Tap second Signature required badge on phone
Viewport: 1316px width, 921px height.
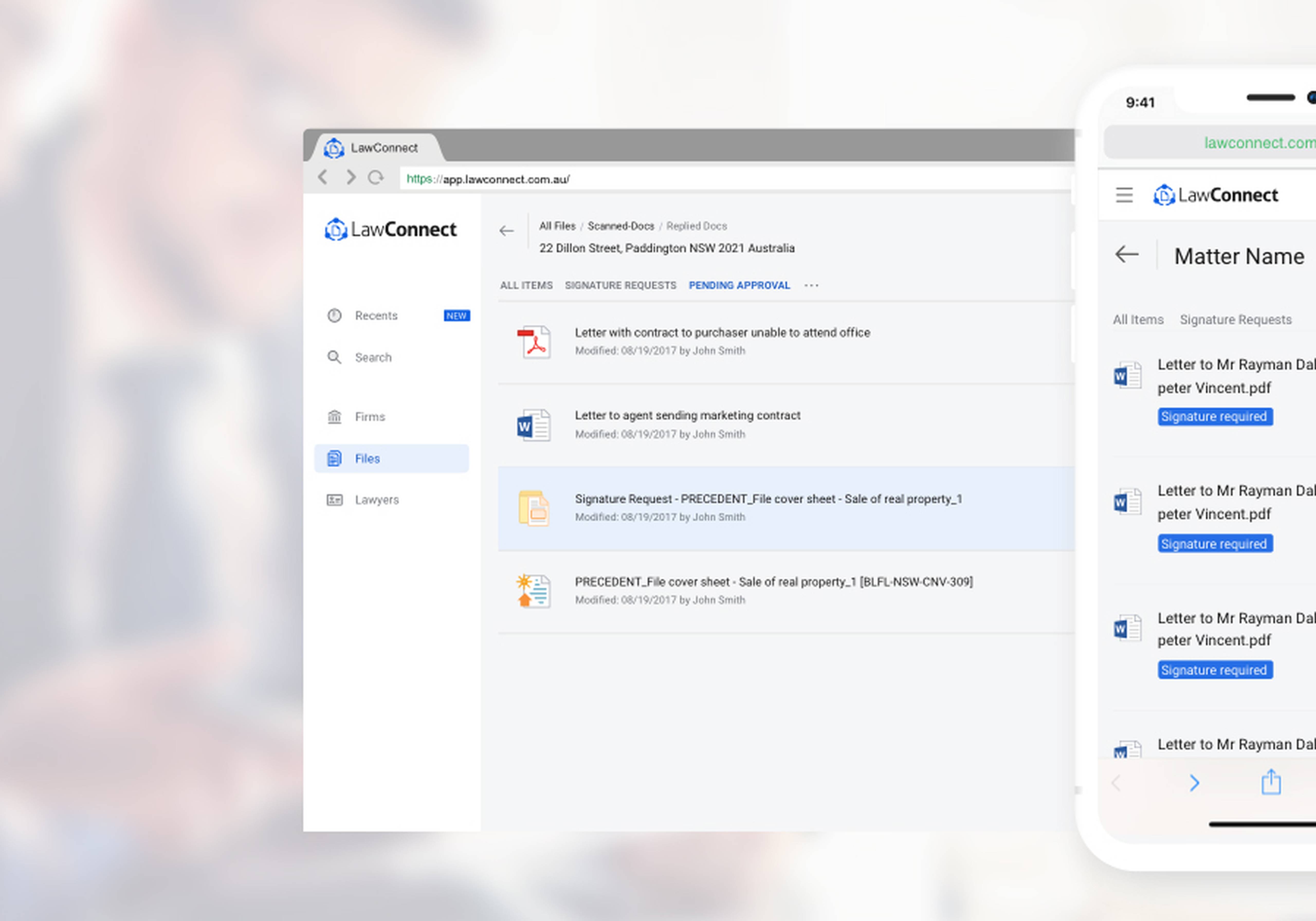click(1215, 543)
